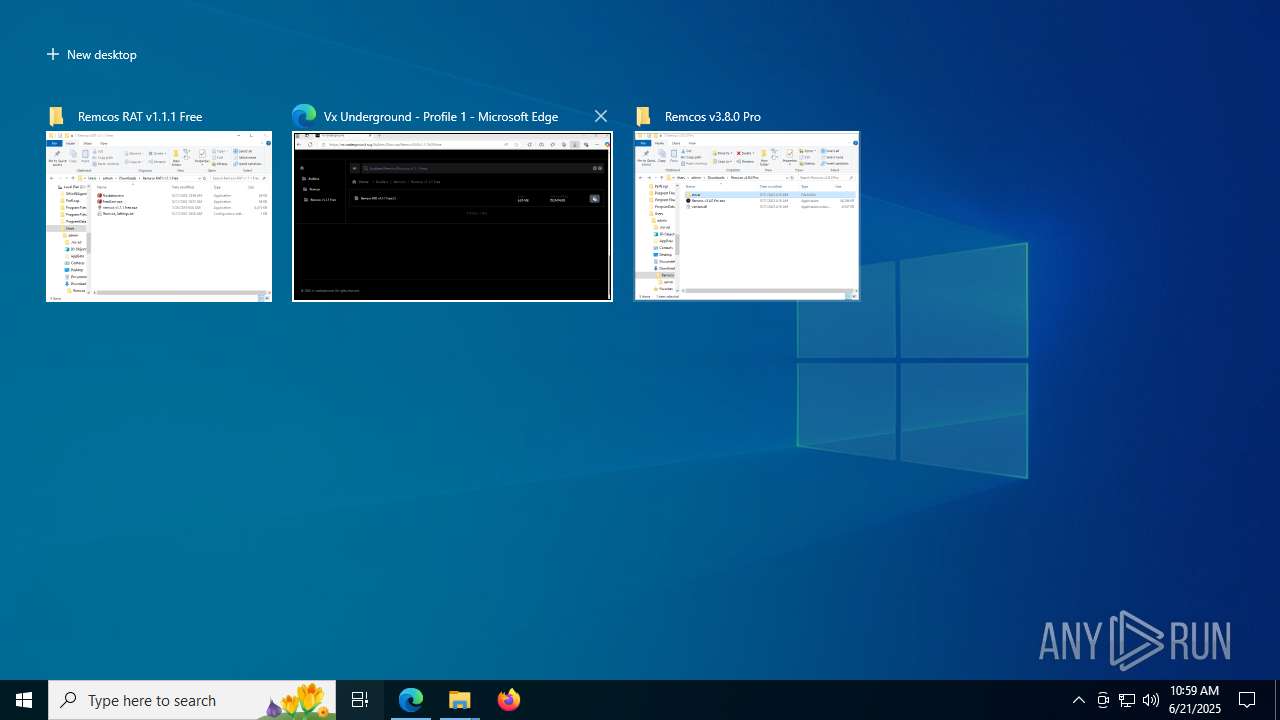Click the 'Type here to search' box
Viewport: 1280px width, 720px height.
[192, 700]
